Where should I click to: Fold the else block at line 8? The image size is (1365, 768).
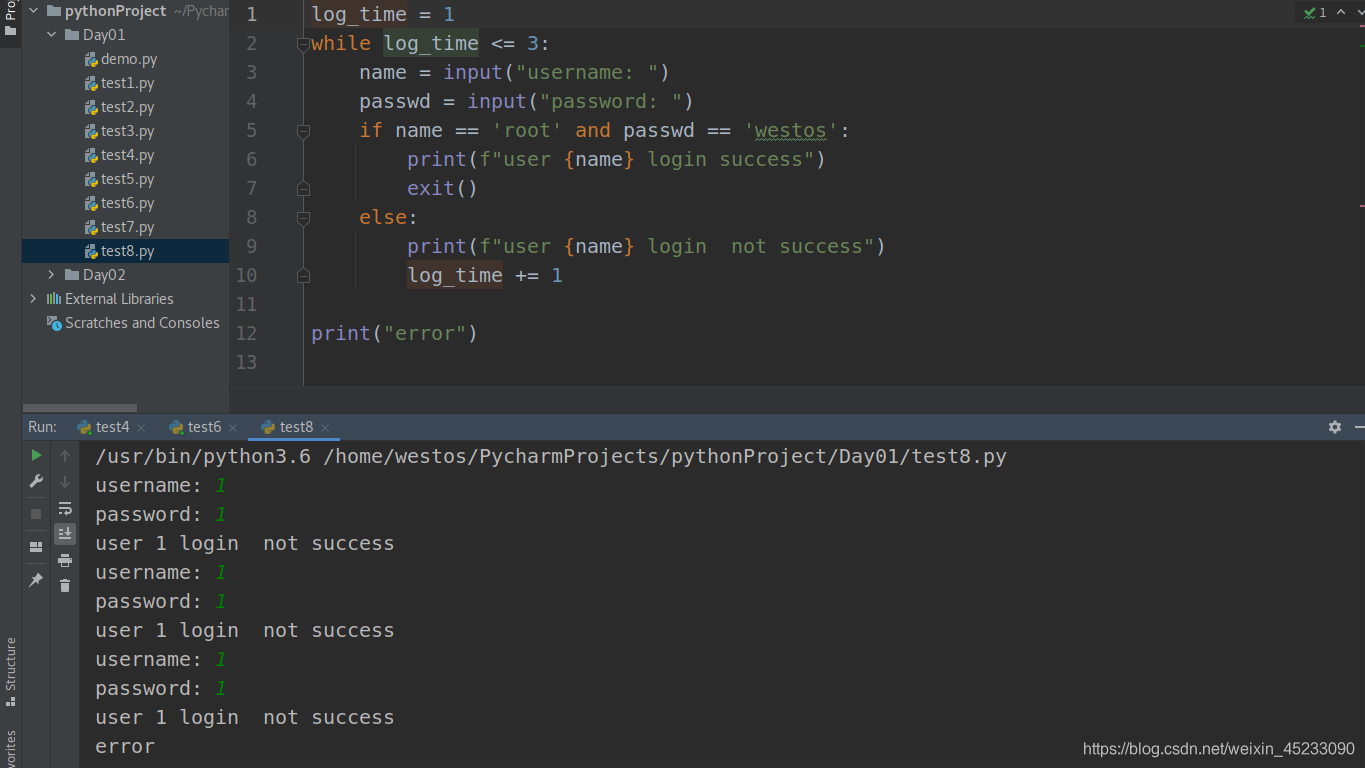(303, 218)
